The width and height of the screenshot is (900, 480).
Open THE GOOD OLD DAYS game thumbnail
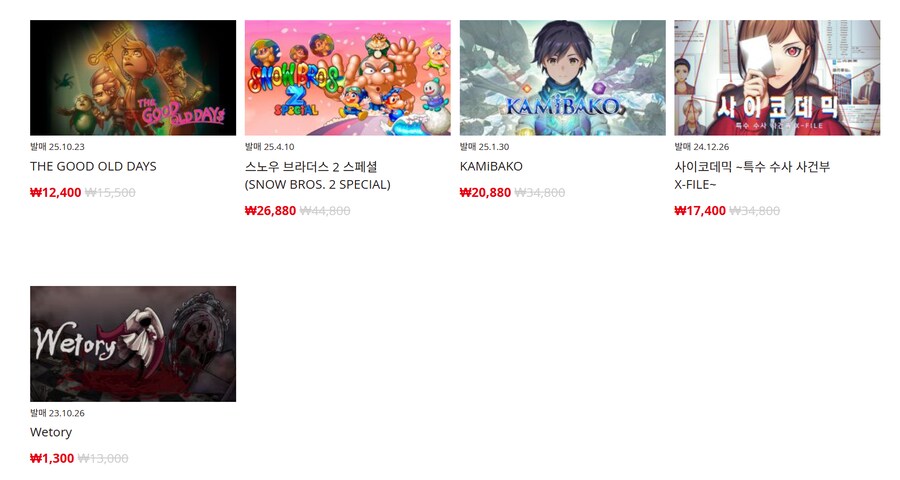[133, 78]
